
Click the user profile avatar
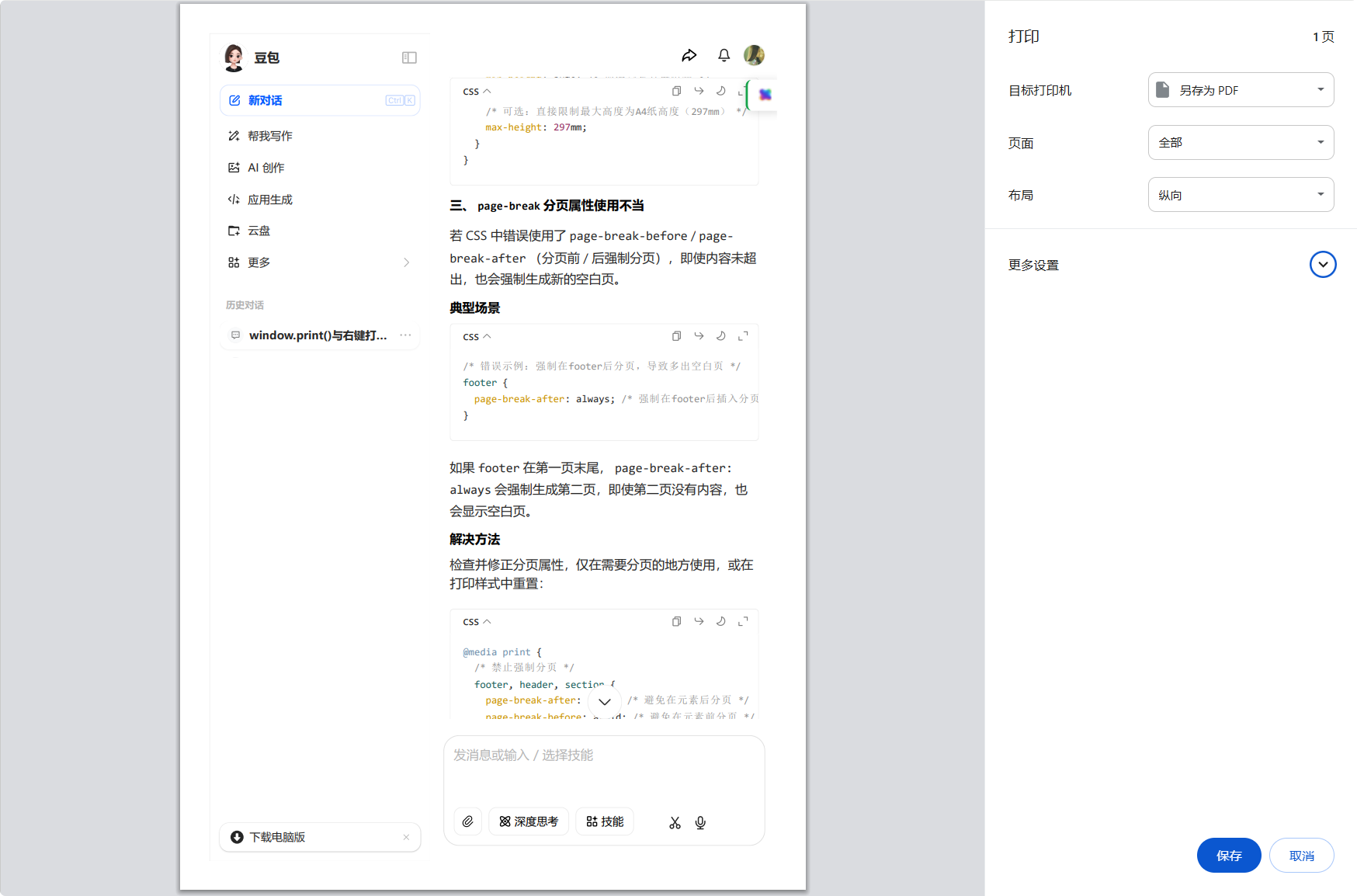[x=754, y=55]
